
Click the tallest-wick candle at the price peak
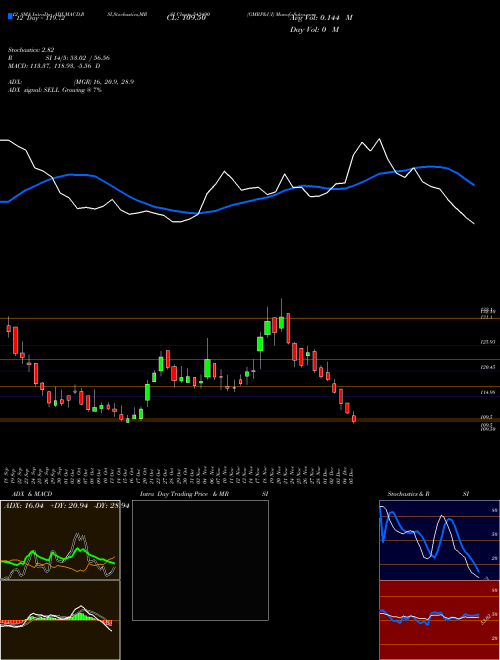click(281, 322)
